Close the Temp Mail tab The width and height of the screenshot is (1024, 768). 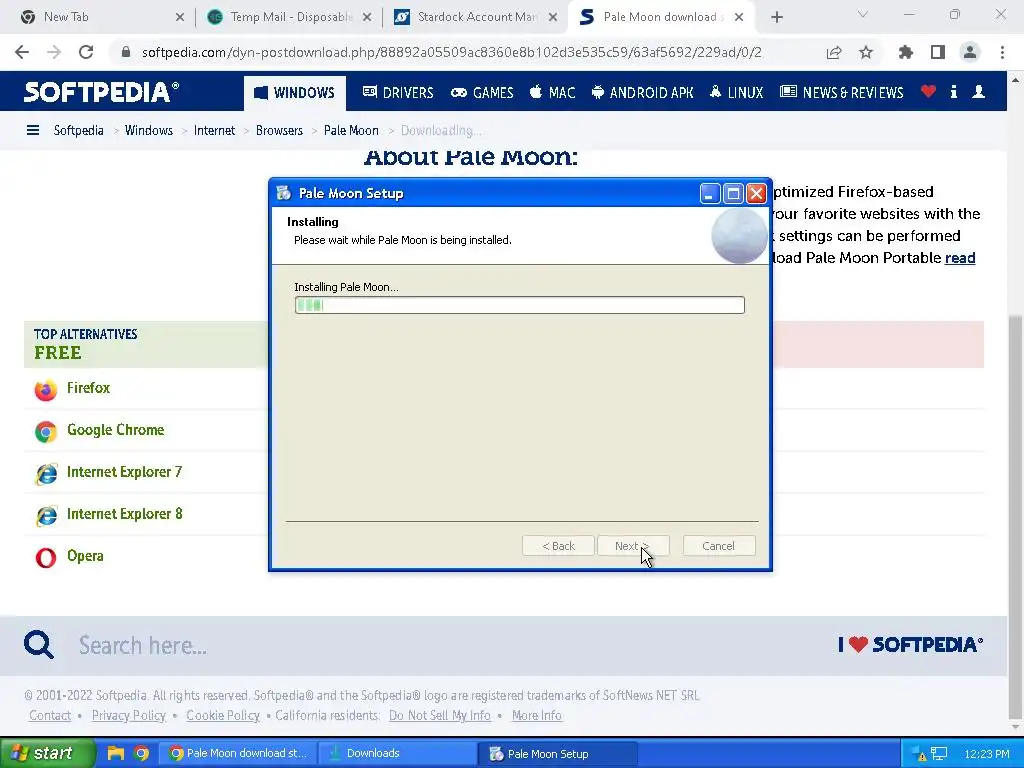(367, 17)
